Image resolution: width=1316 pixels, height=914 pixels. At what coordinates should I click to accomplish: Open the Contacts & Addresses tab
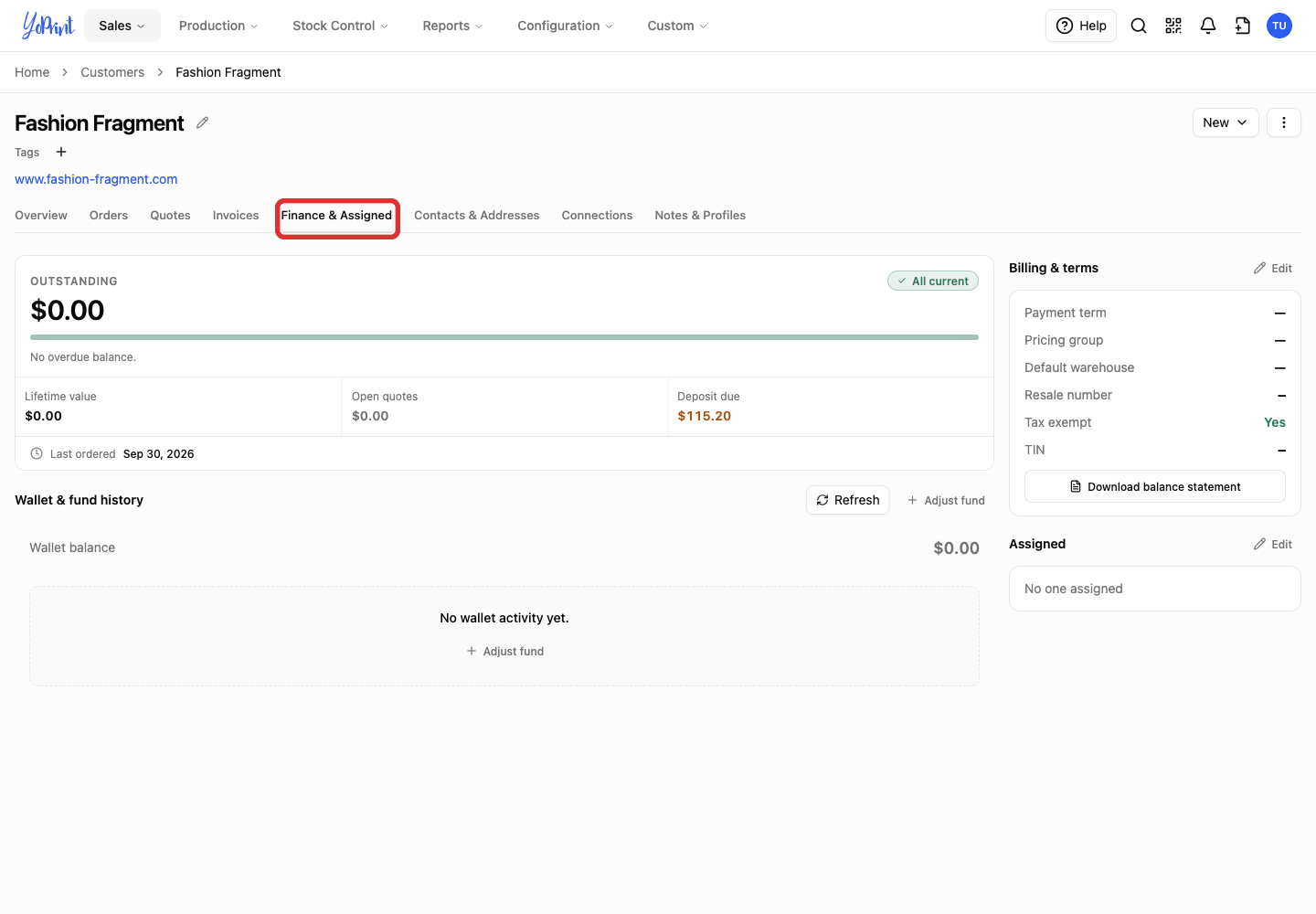(476, 216)
